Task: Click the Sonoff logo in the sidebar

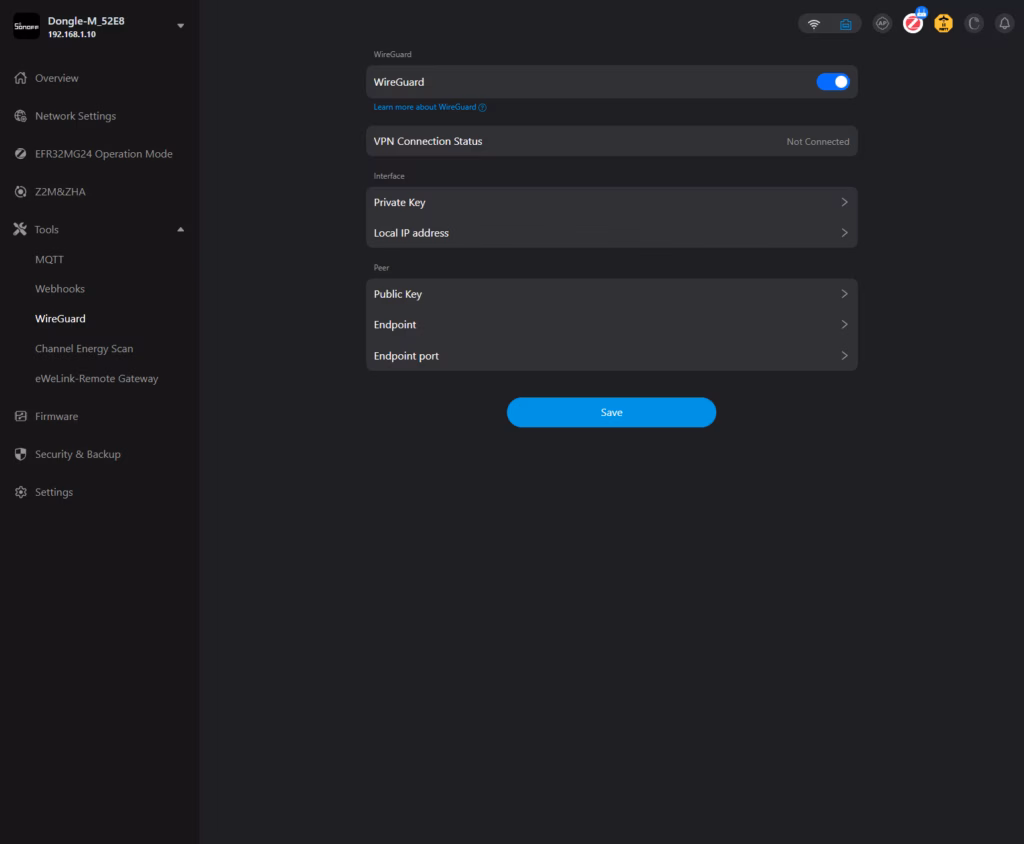Action: pyautogui.click(x=26, y=26)
